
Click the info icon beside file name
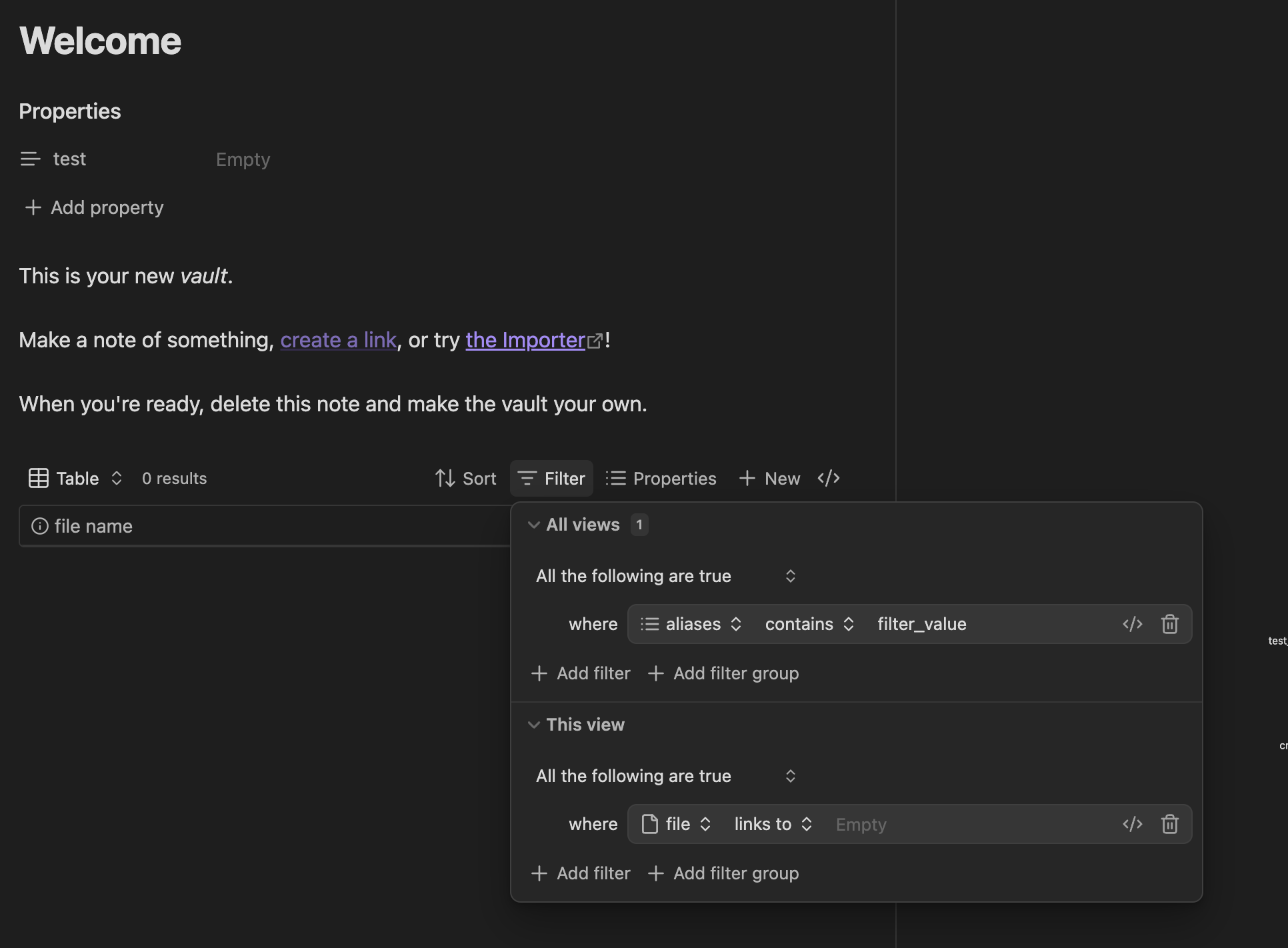tap(40, 526)
